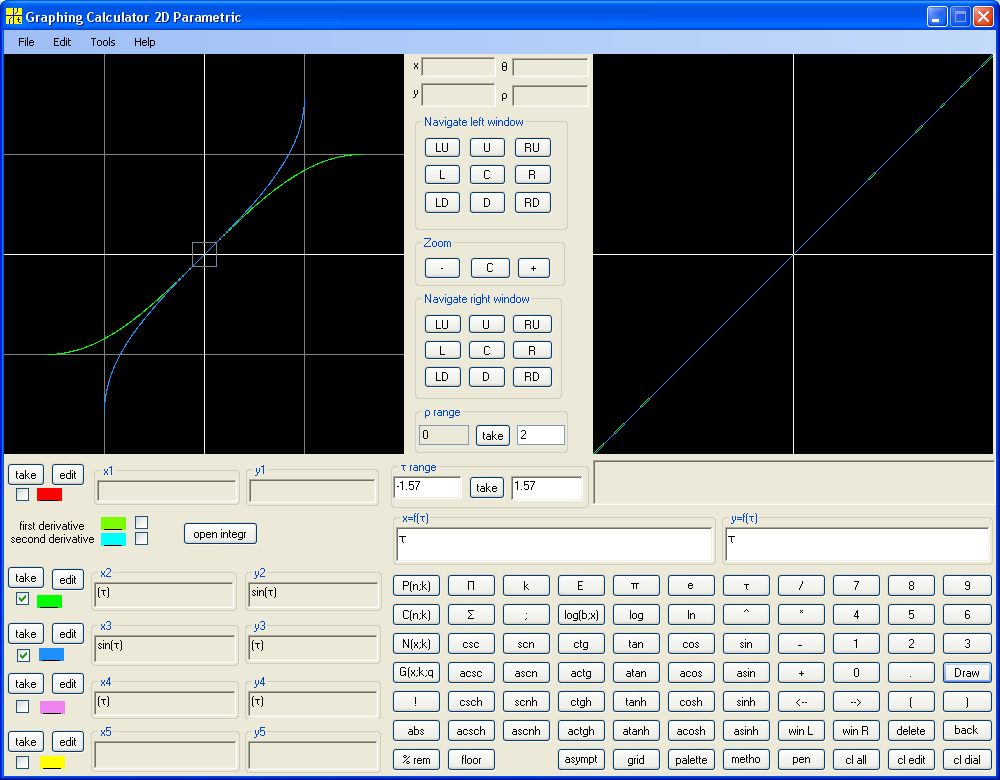The height and width of the screenshot is (780, 1000).
Task: Click the Draw button
Action: tap(967, 673)
